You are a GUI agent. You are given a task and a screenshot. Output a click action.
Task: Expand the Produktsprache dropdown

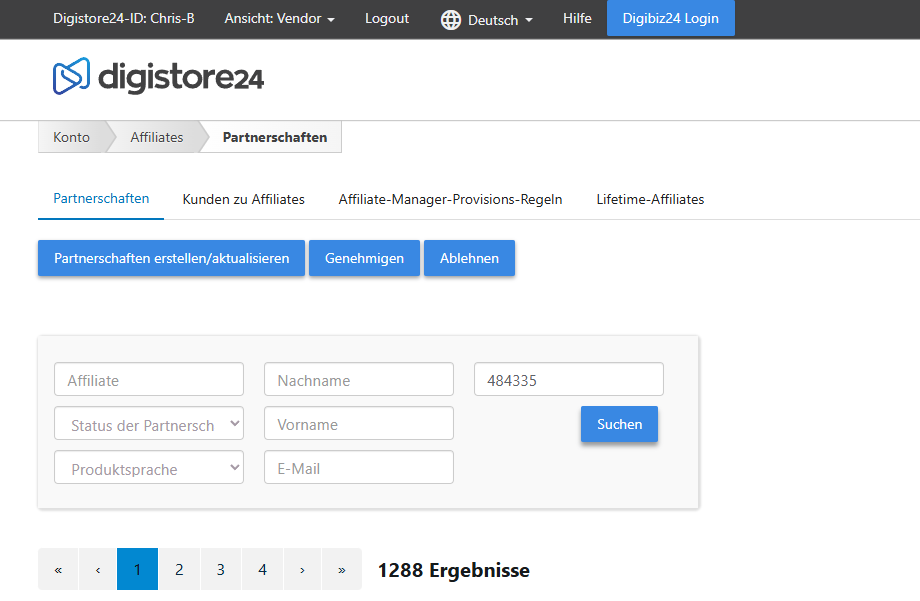click(x=149, y=468)
